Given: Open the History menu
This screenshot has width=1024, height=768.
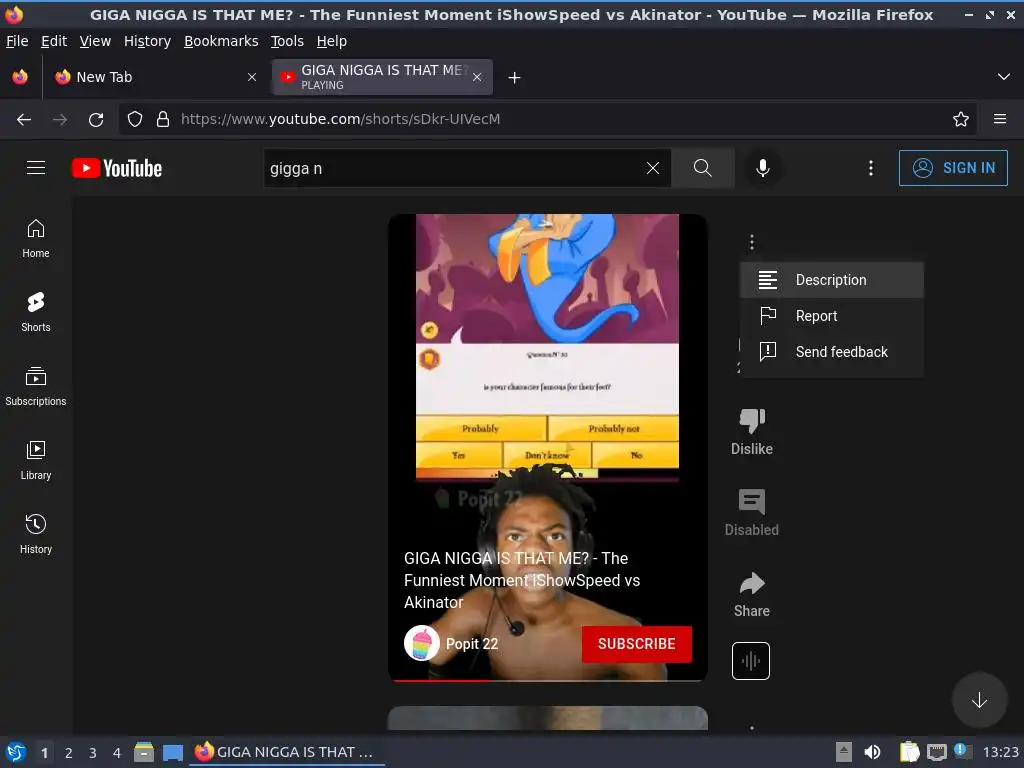Looking at the screenshot, I should tap(148, 41).
